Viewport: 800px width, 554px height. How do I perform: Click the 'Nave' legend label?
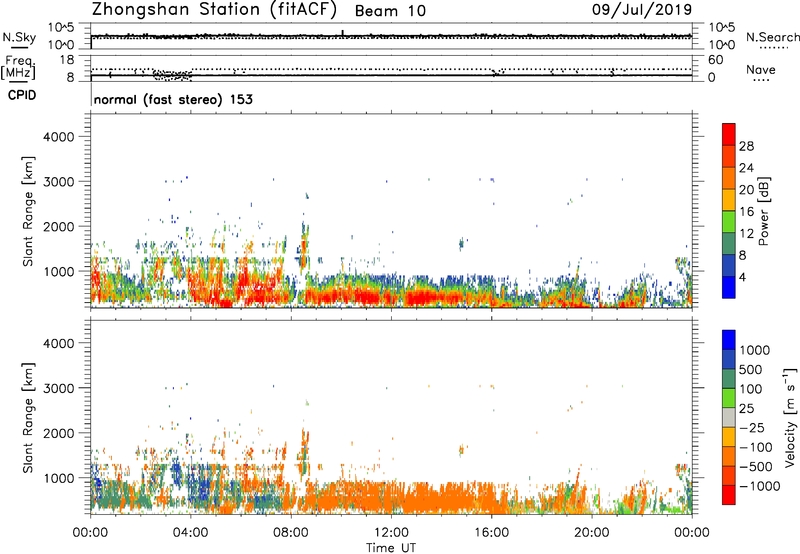[x=761, y=69]
